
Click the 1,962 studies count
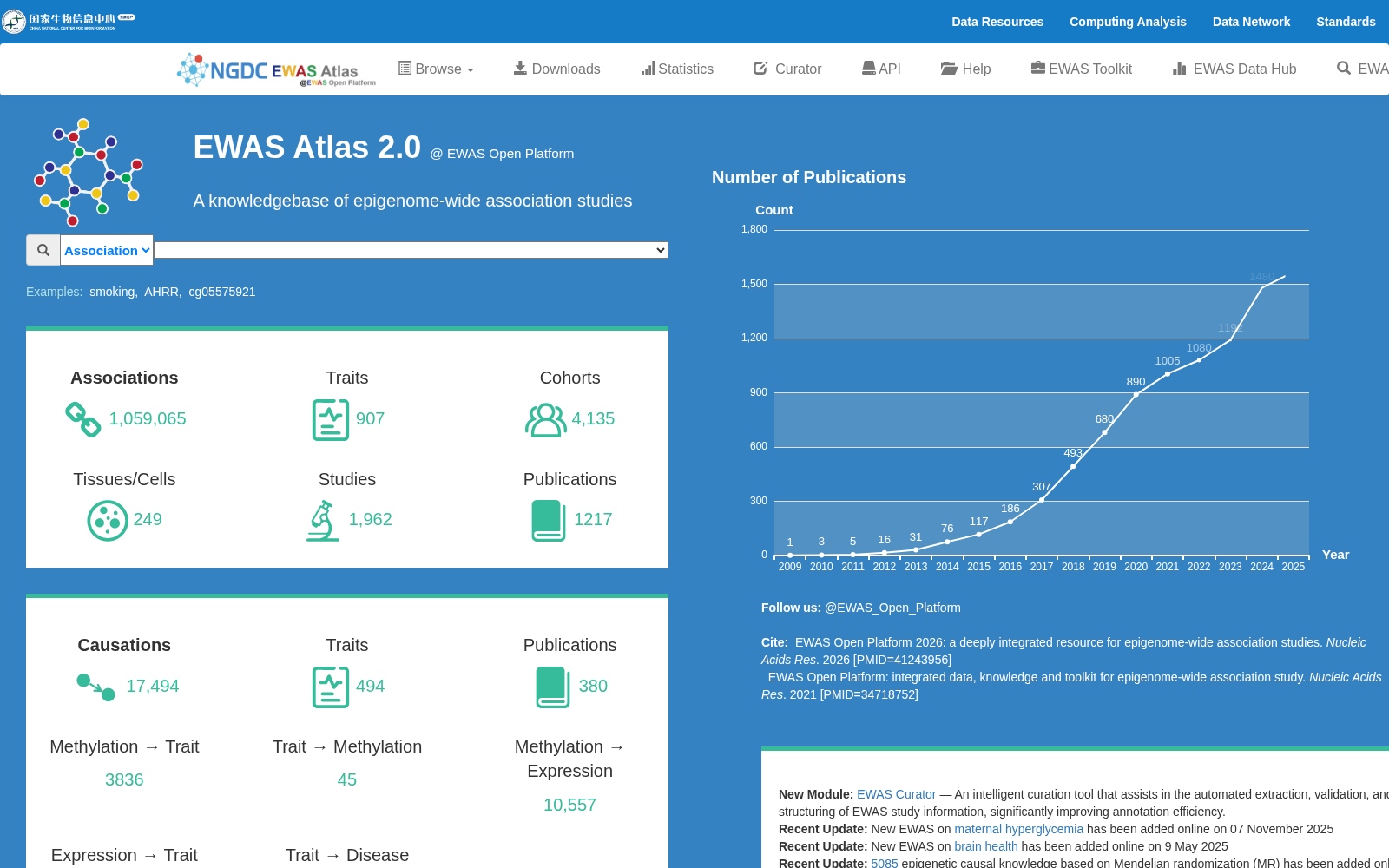coord(371,520)
